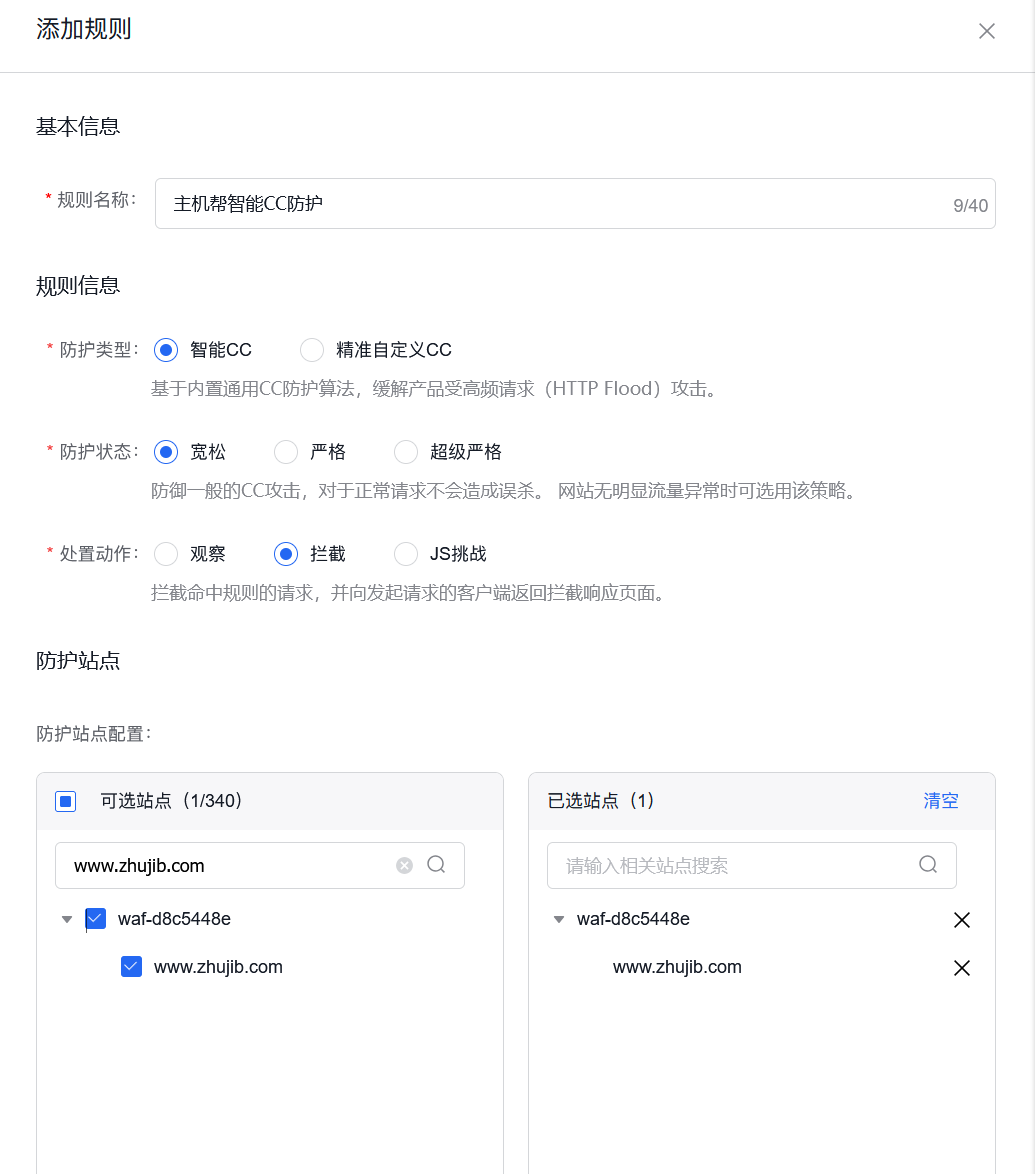This screenshot has height=1174, width=1035.
Task: Click the search icon in 可选站点 panel
Action: (x=436, y=865)
